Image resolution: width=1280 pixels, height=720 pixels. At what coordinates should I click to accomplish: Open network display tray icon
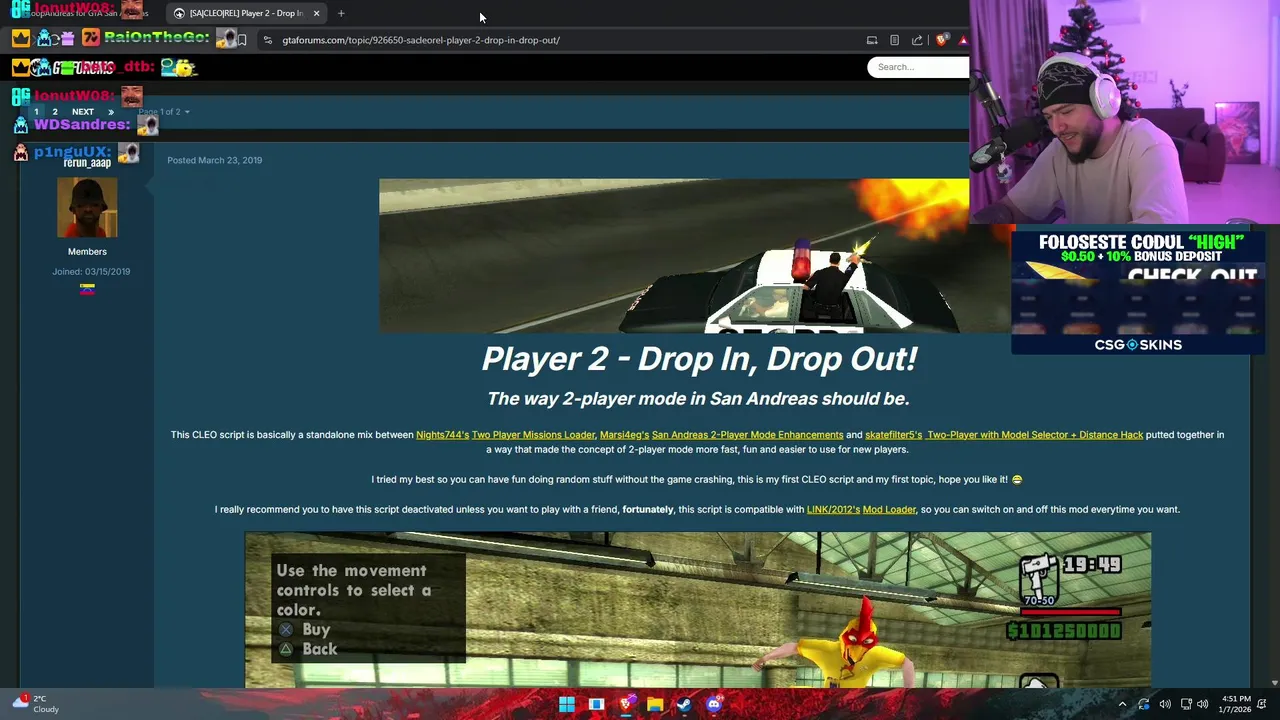pos(1186,704)
